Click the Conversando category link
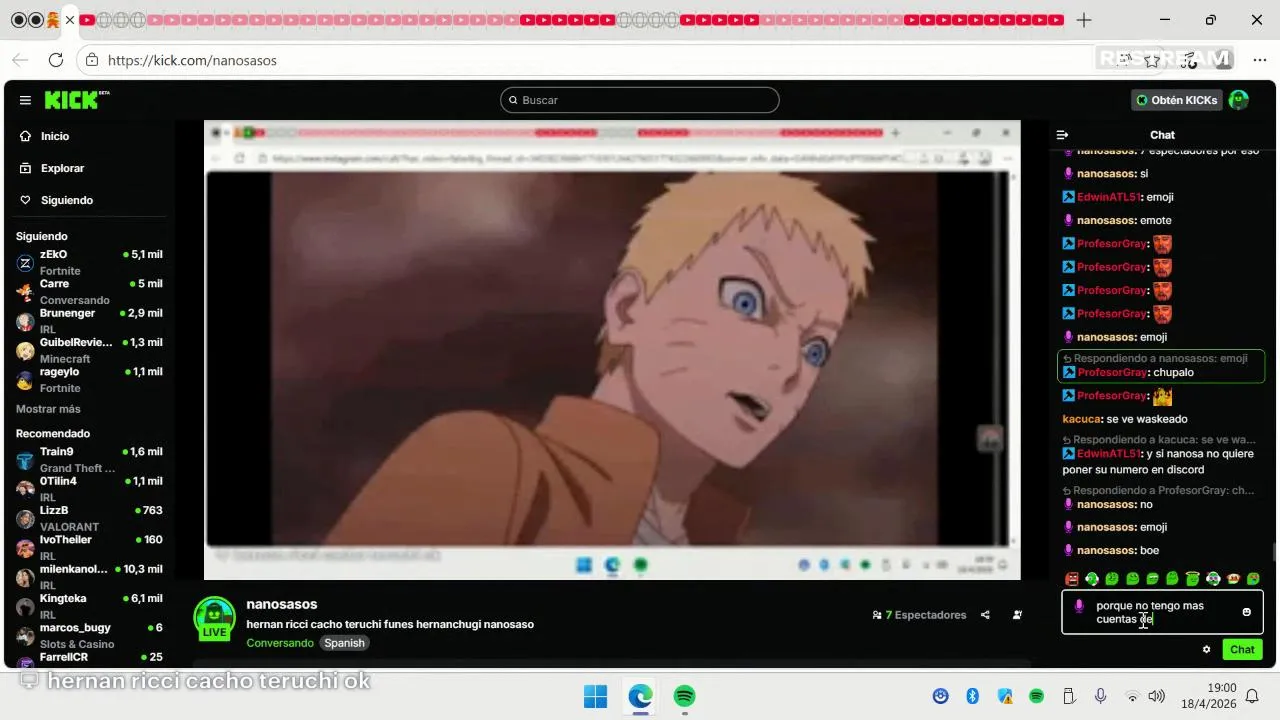The width and height of the screenshot is (1280, 720). point(280,643)
